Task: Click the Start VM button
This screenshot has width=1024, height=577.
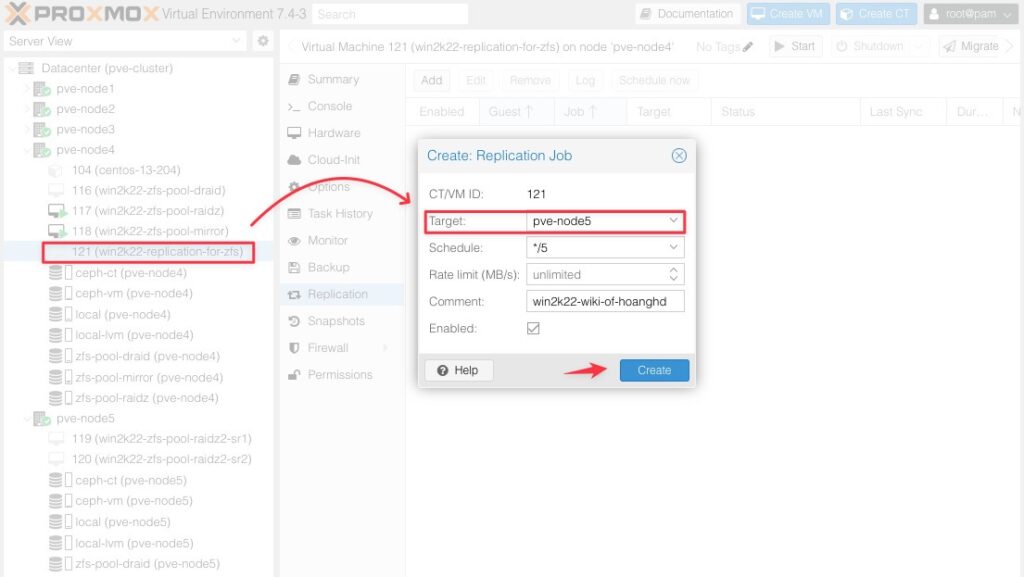Action: (x=794, y=46)
